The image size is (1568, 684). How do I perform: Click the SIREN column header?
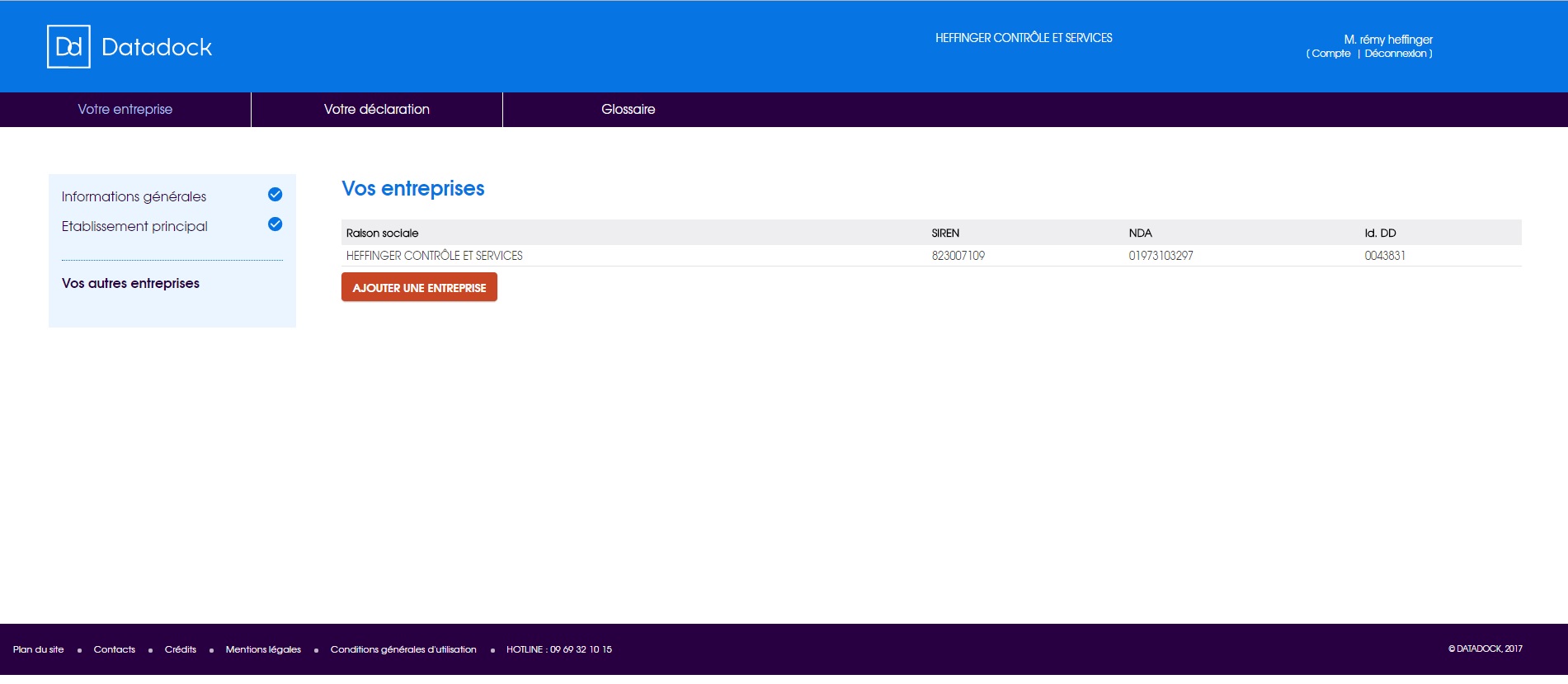(x=945, y=234)
